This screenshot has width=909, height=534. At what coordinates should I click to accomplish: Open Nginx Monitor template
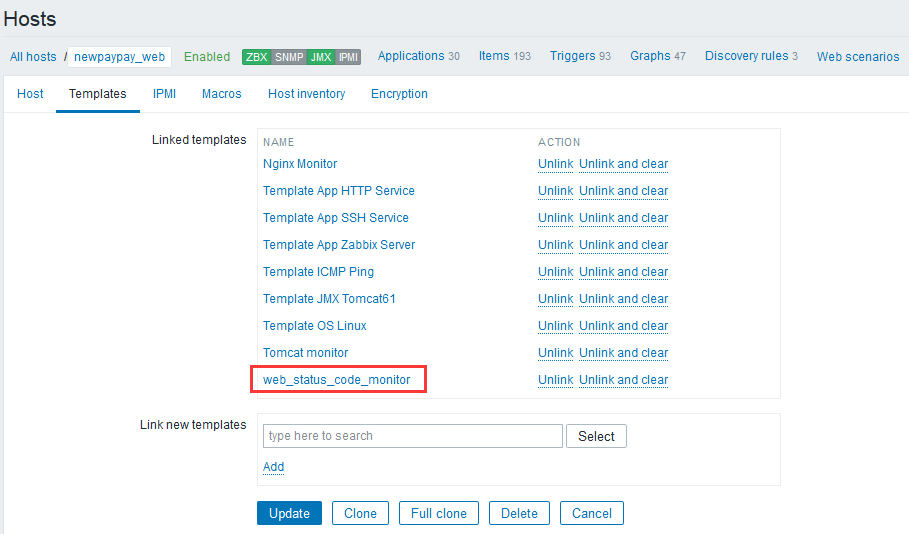point(300,164)
